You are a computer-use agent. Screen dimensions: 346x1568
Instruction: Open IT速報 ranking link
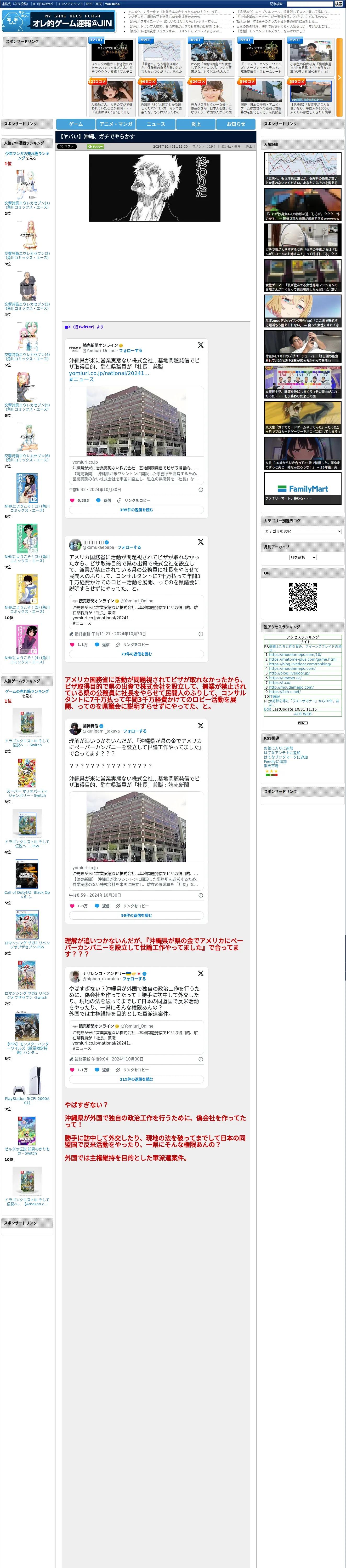pyautogui.click(x=274, y=696)
